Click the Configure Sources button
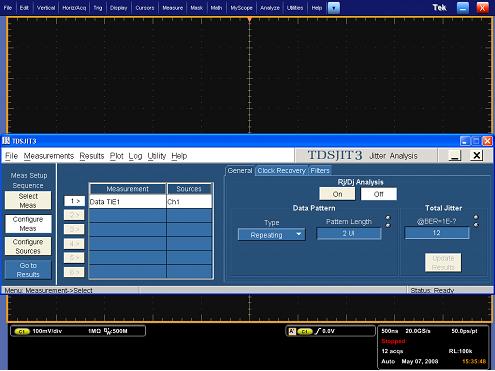This screenshot has height=371, width=495. coord(28,246)
